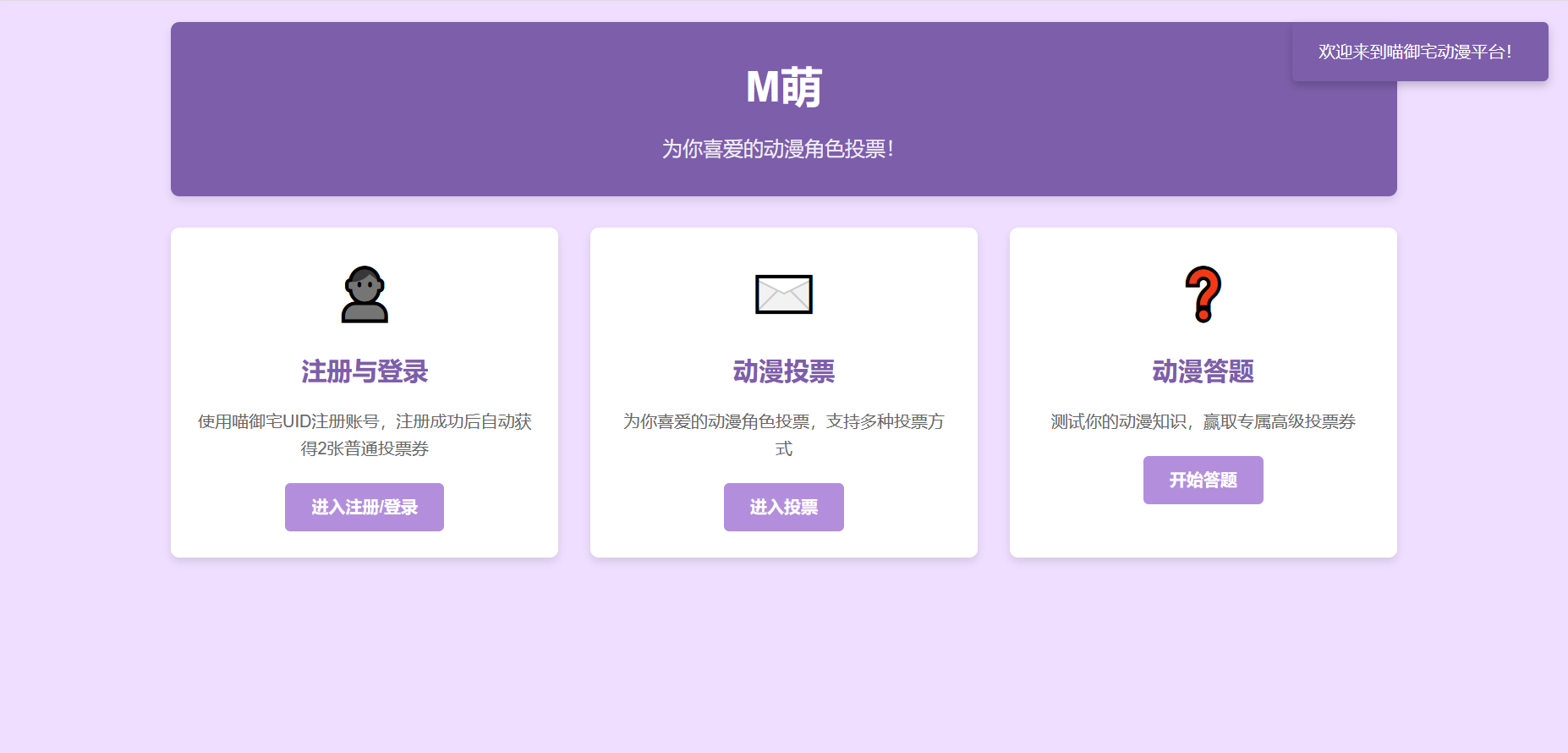
Task: Select the 动漫投票 card heading
Action: 783,371
